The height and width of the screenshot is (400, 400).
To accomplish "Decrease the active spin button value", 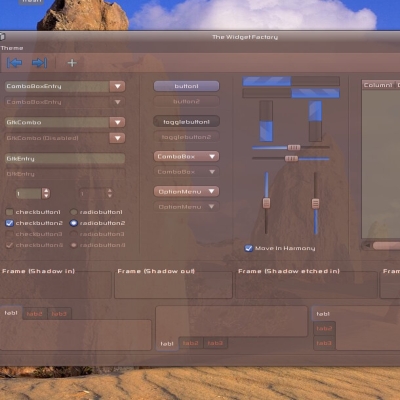I will [x=46, y=196].
